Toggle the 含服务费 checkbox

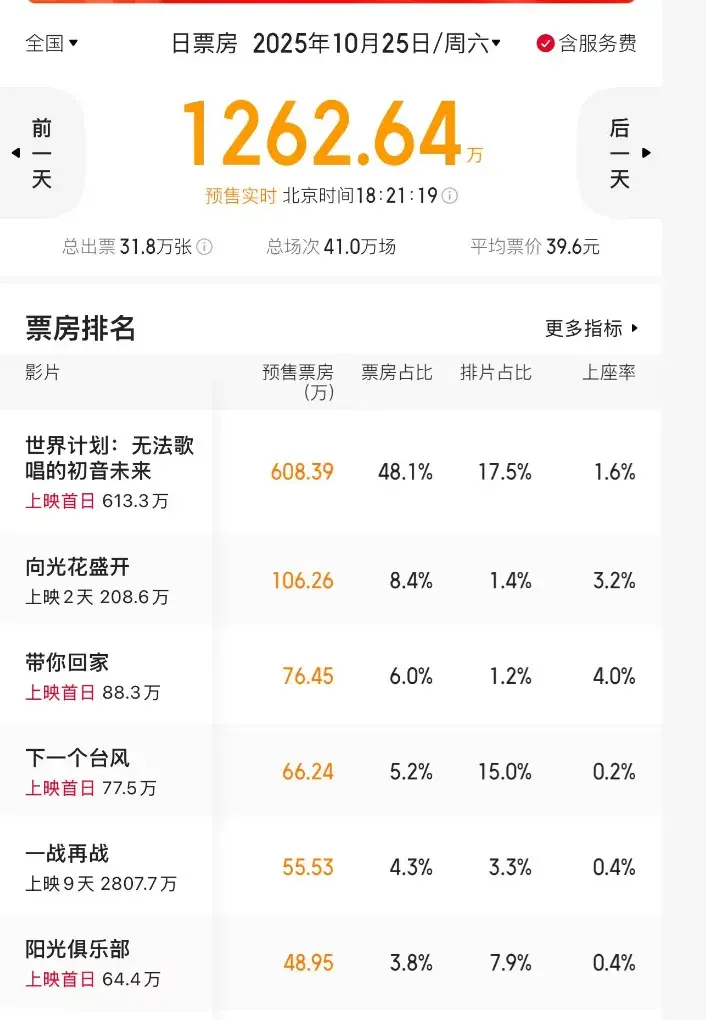(587, 43)
